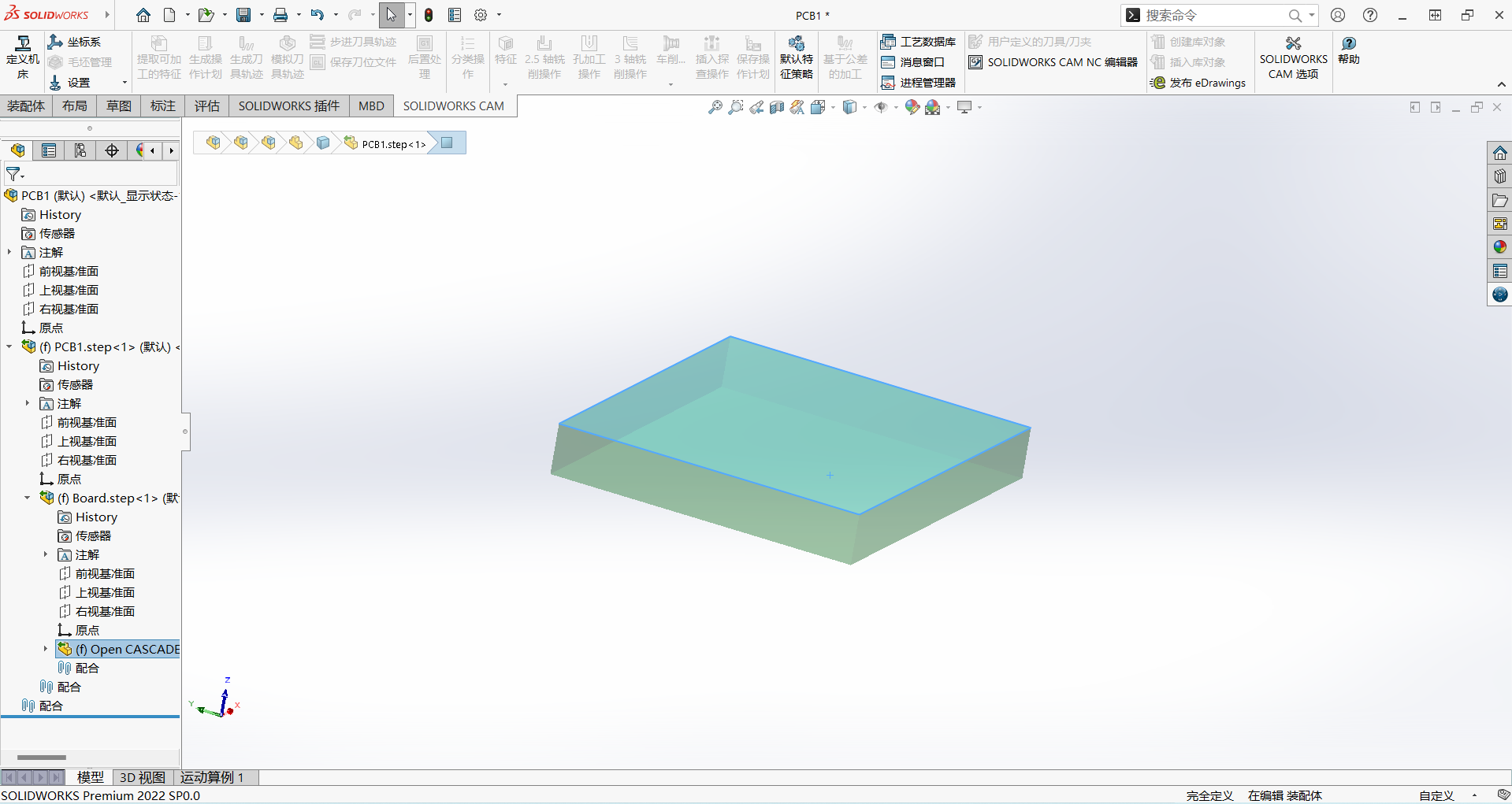The height and width of the screenshot is (804, 1512).
Task: Expand the Open CASCADE tree node
Action: click(x=46, y=649)
